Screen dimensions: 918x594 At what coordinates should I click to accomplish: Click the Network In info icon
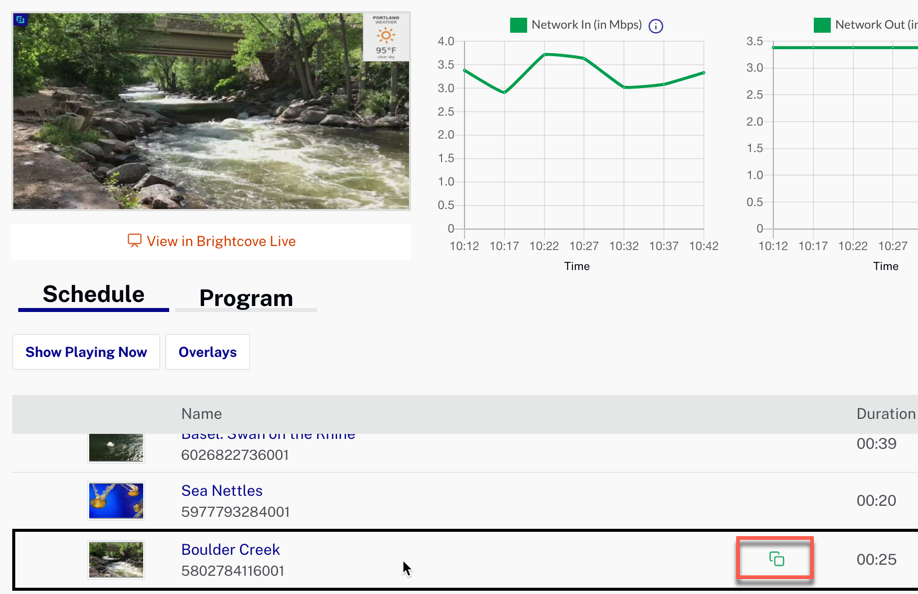(656, 26)
